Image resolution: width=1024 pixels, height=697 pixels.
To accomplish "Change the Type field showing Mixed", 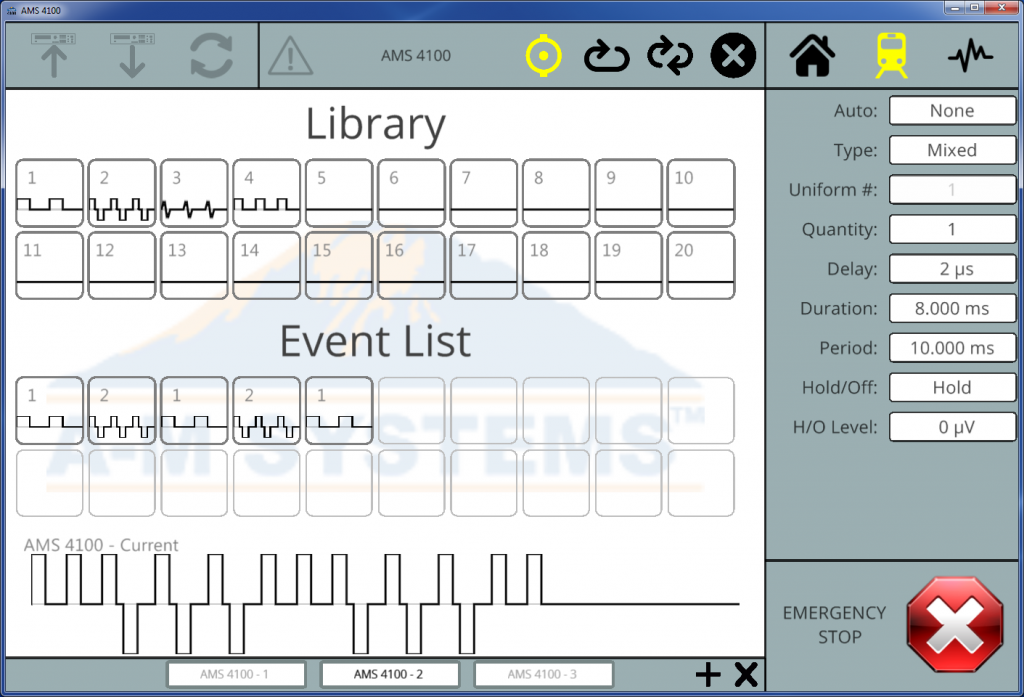I will click(952, 151).
